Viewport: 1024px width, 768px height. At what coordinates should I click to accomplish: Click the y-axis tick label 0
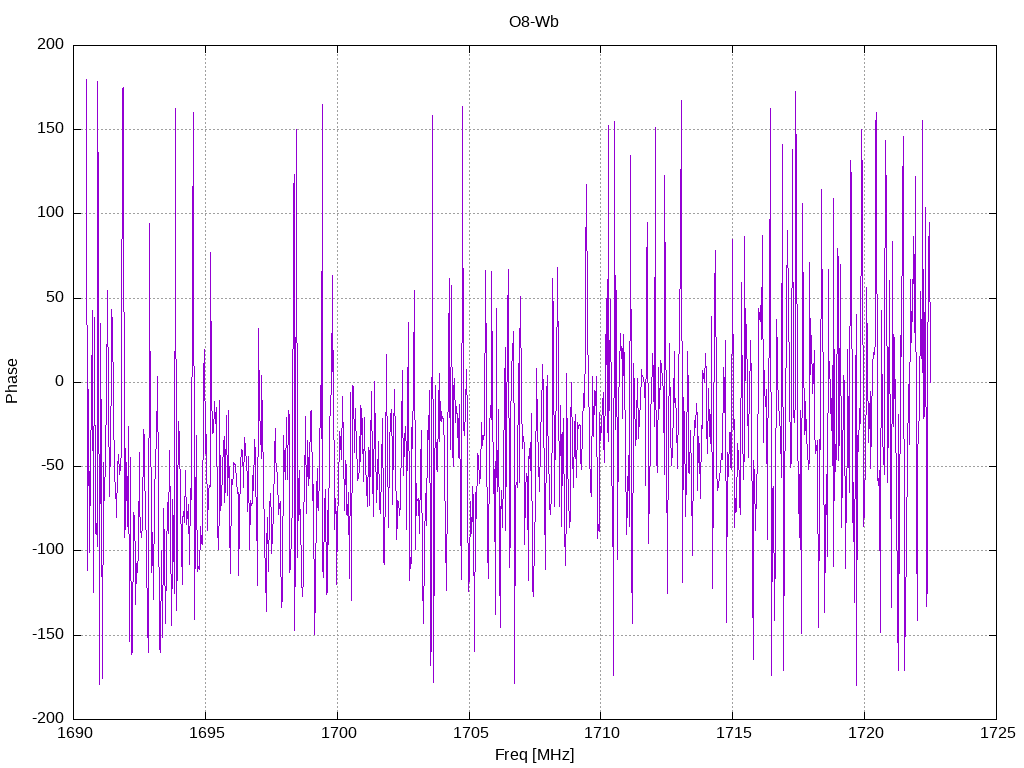pos(60,381)
